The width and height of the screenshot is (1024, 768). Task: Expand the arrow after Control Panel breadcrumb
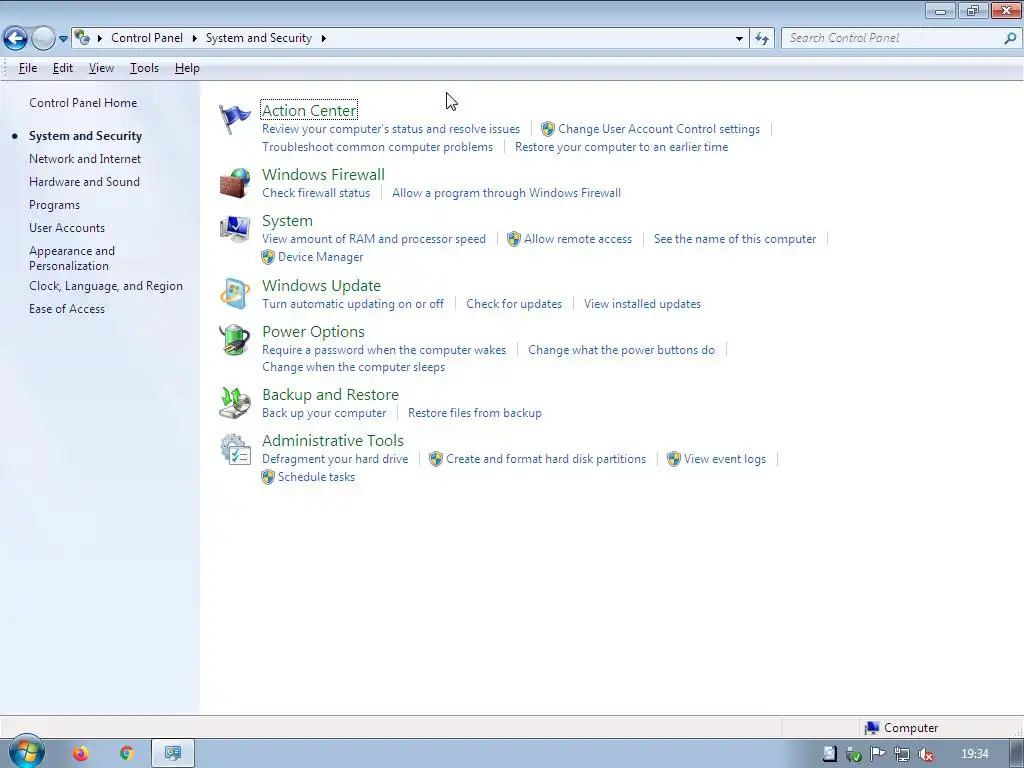[x=195, y=38]
